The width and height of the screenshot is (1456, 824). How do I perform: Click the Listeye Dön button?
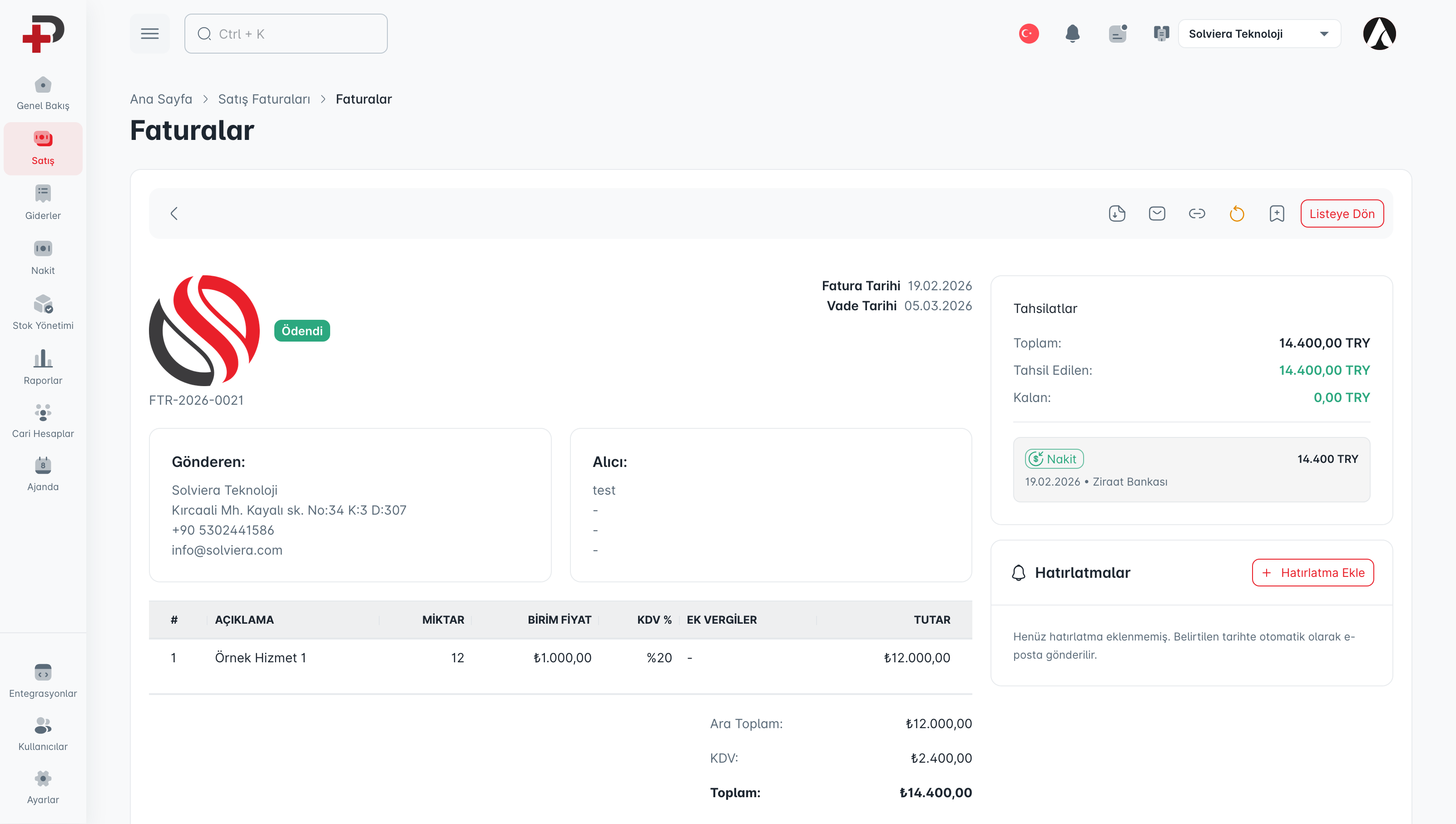coord(1342,213)
